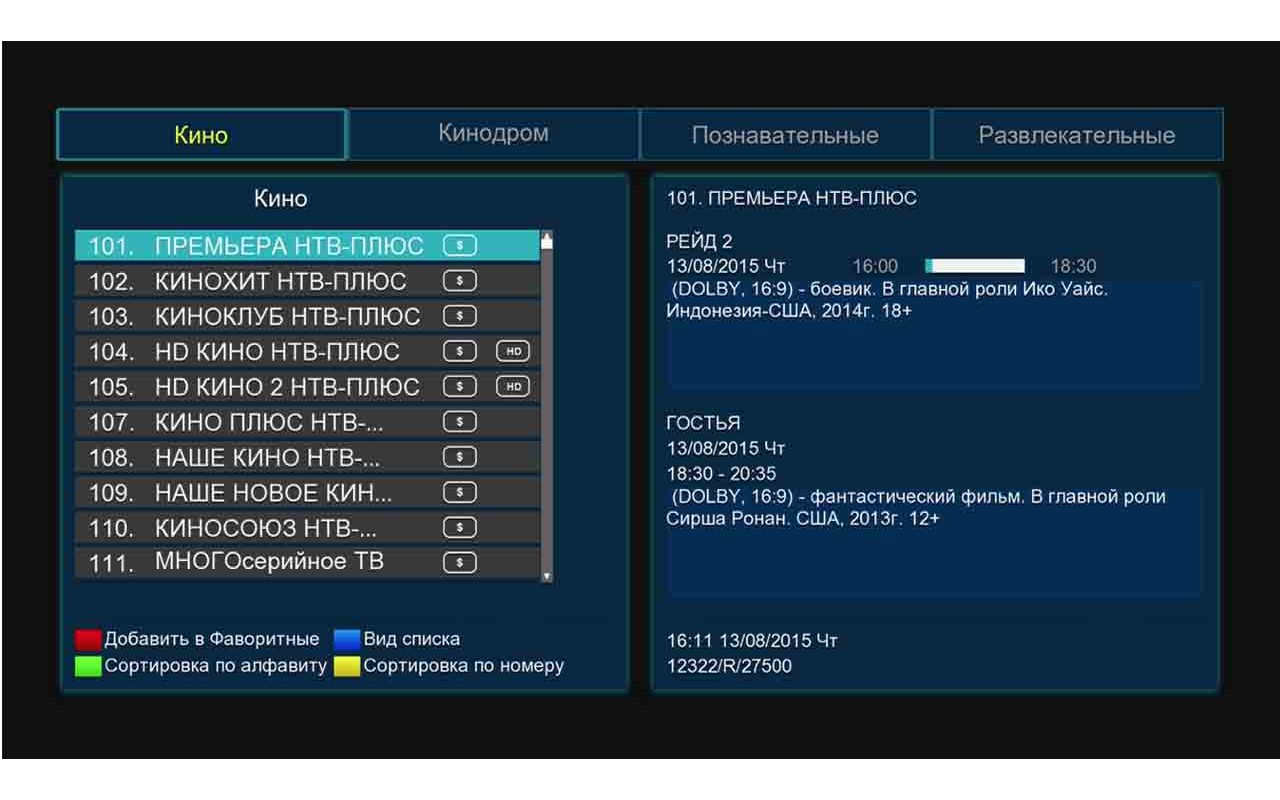Viewport: 1280px width, 800px height.
Task: Select channel 105 HD КИНО 2 НТВ-ПЛЮС
Action: tap(307, 386)
